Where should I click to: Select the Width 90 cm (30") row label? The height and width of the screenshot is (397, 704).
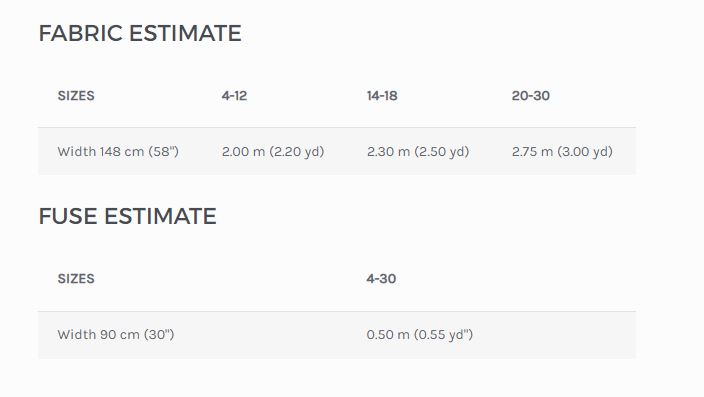(x=116, y=335)
